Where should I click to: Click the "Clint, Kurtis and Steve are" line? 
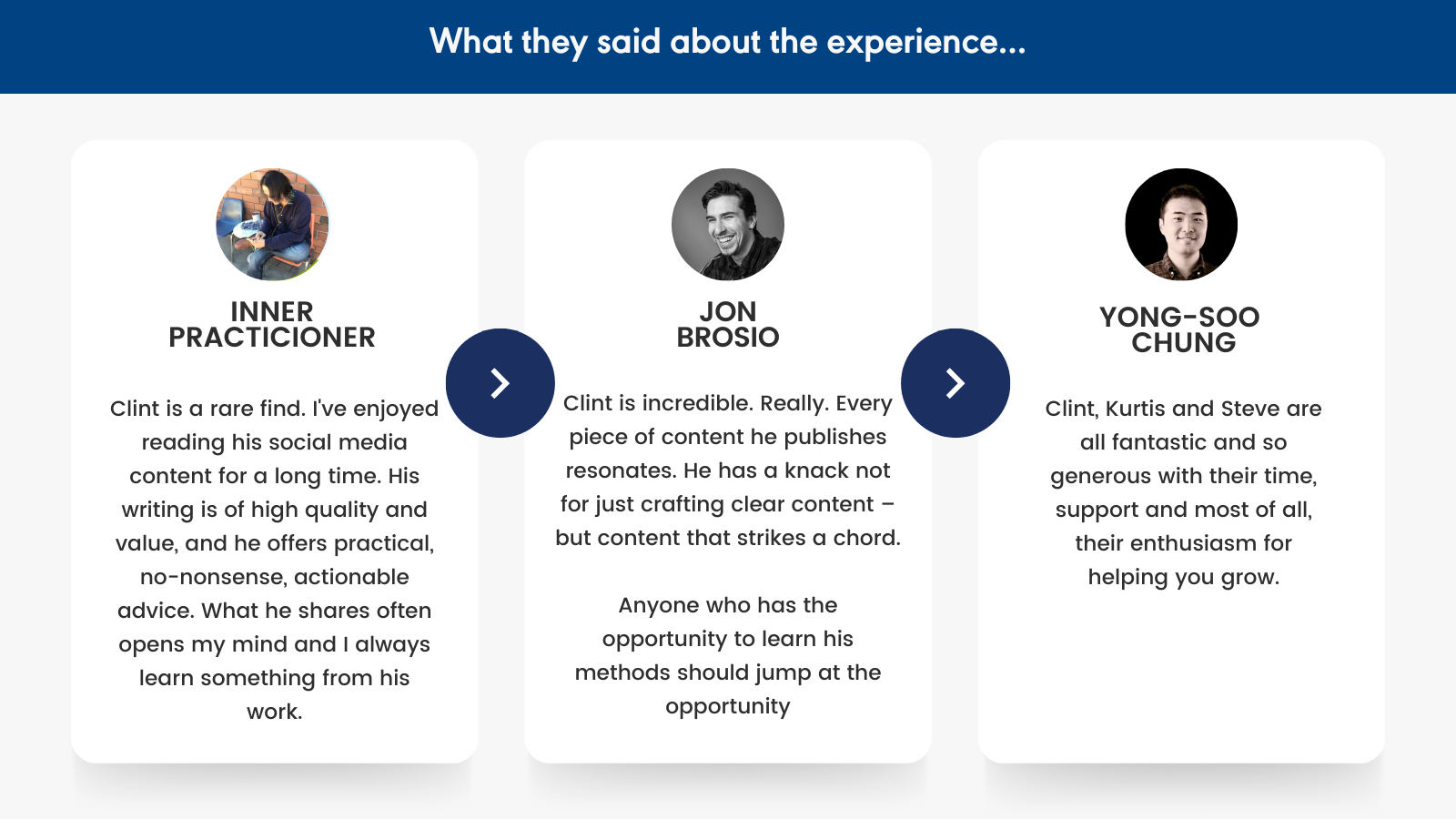[1183, 409]
